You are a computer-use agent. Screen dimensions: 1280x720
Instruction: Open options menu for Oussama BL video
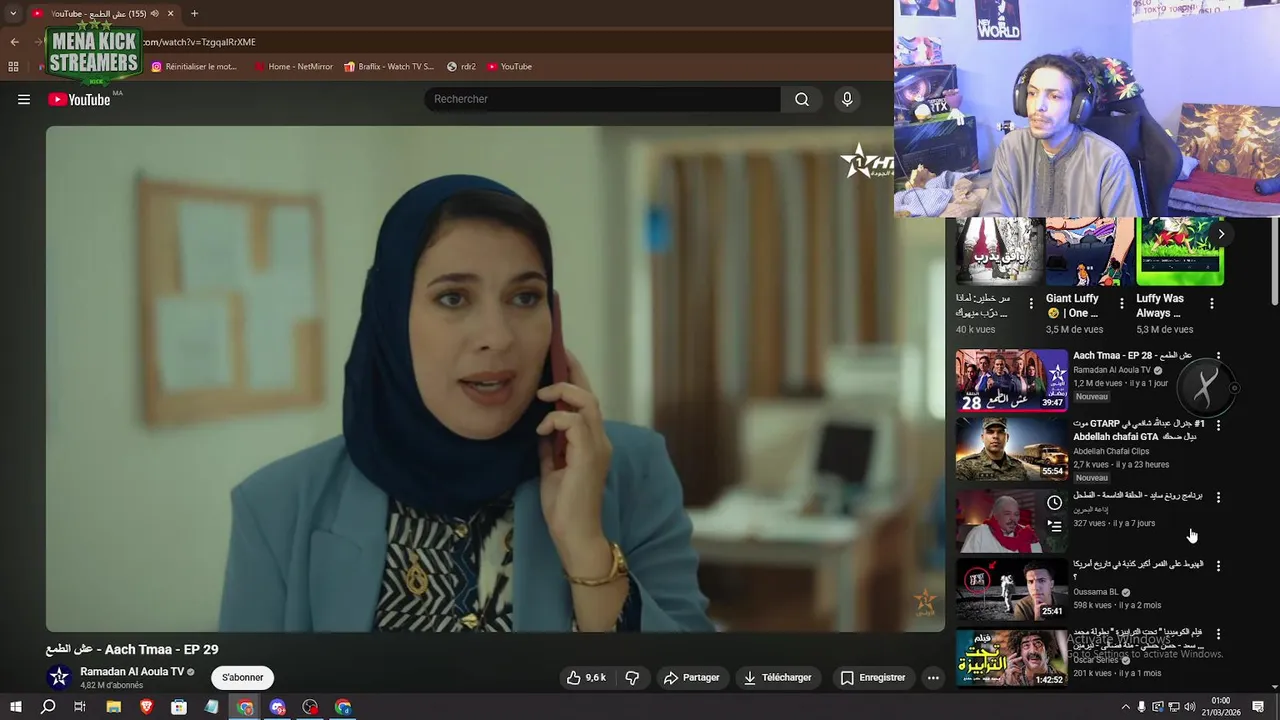click(1218, 566)
